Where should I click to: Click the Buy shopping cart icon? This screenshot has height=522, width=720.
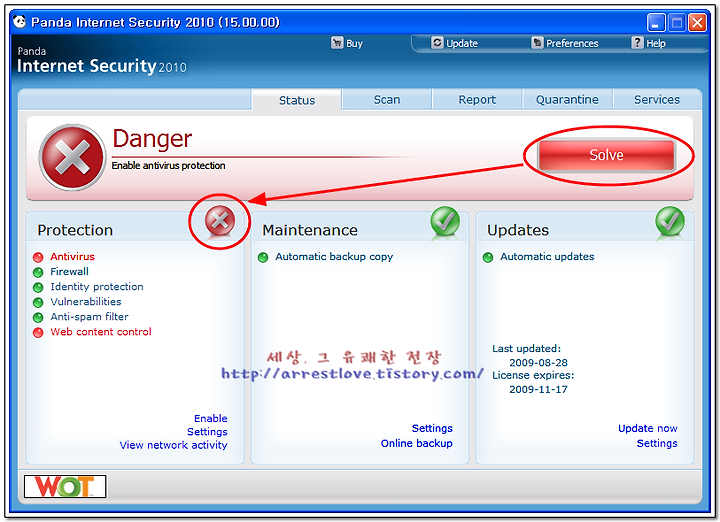coord(337,43)
